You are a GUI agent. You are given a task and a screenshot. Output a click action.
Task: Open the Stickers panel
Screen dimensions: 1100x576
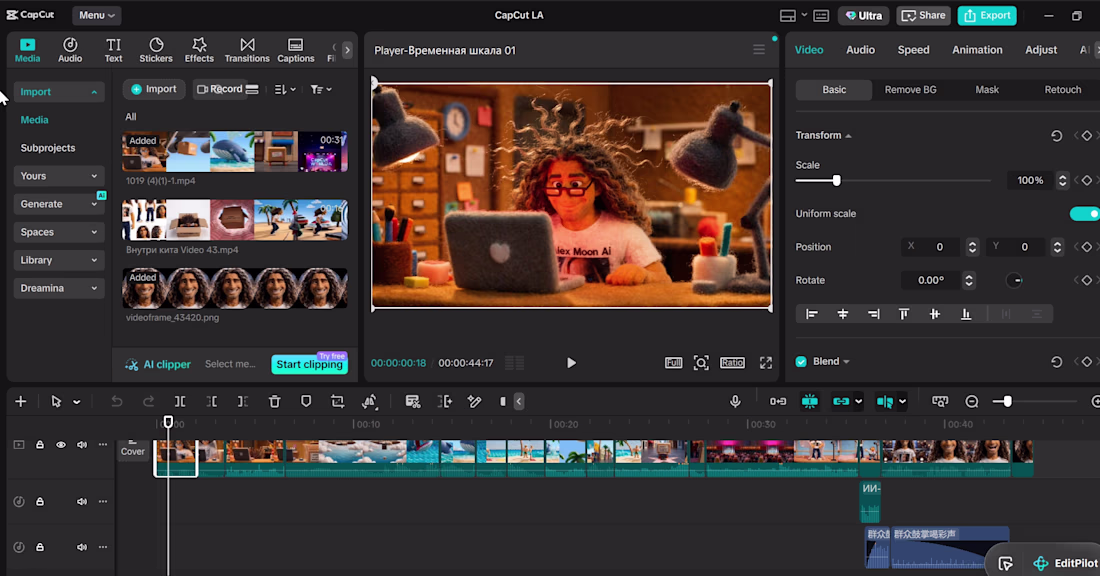(156, 50)
